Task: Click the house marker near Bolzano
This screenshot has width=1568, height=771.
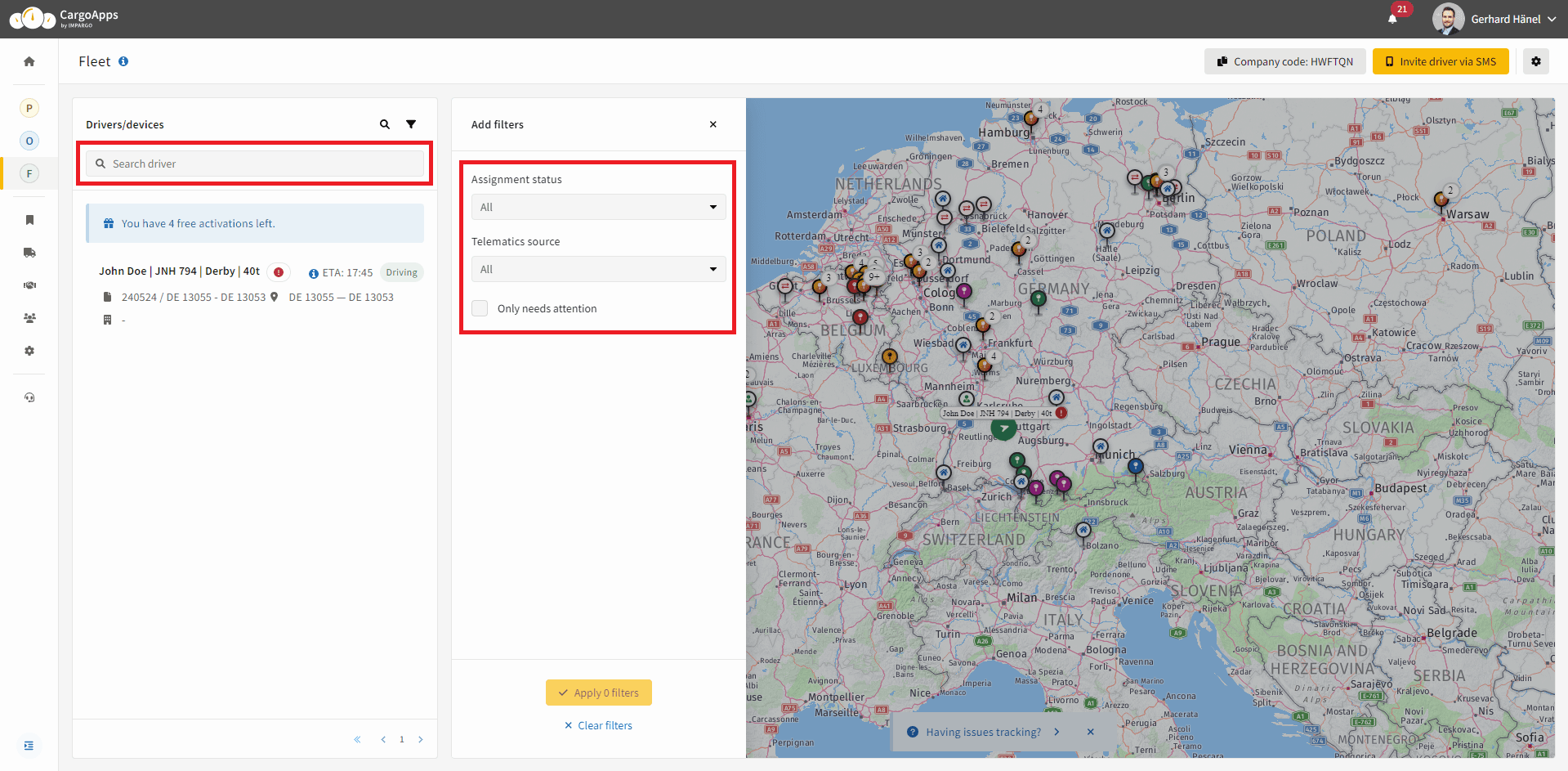Action: point(1083,531)
